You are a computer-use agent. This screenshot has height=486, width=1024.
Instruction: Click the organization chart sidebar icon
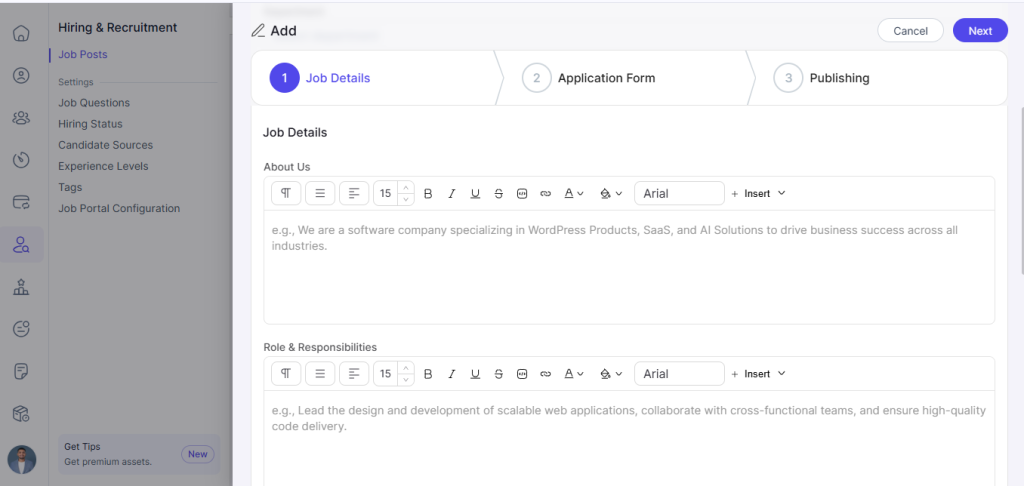(x=21, y=287)
